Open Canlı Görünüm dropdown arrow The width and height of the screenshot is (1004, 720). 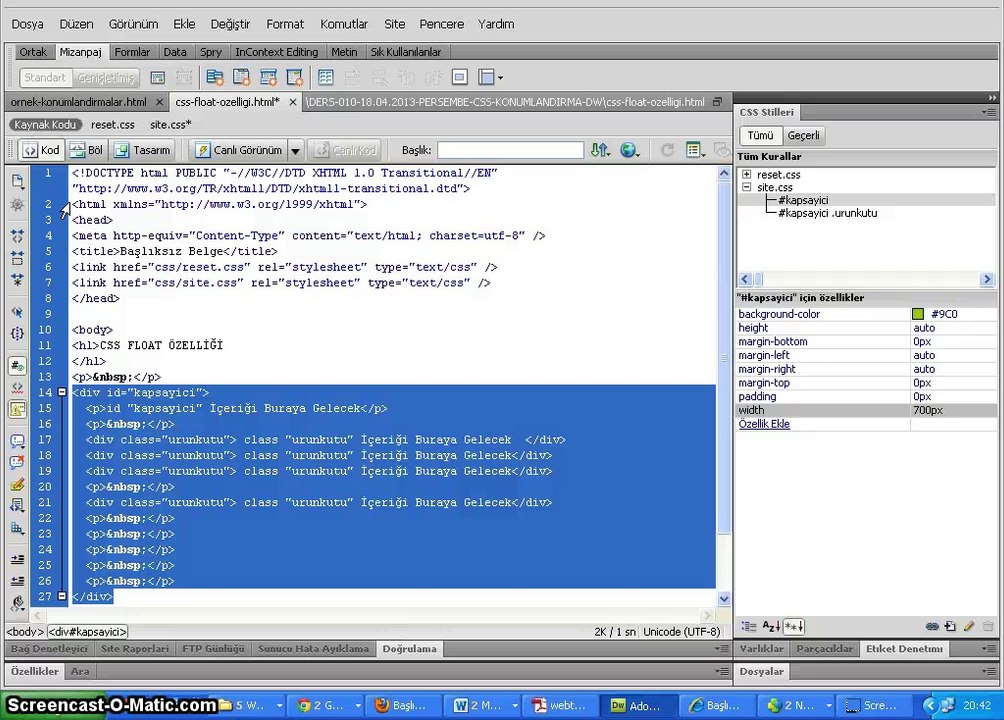point(295,151)
